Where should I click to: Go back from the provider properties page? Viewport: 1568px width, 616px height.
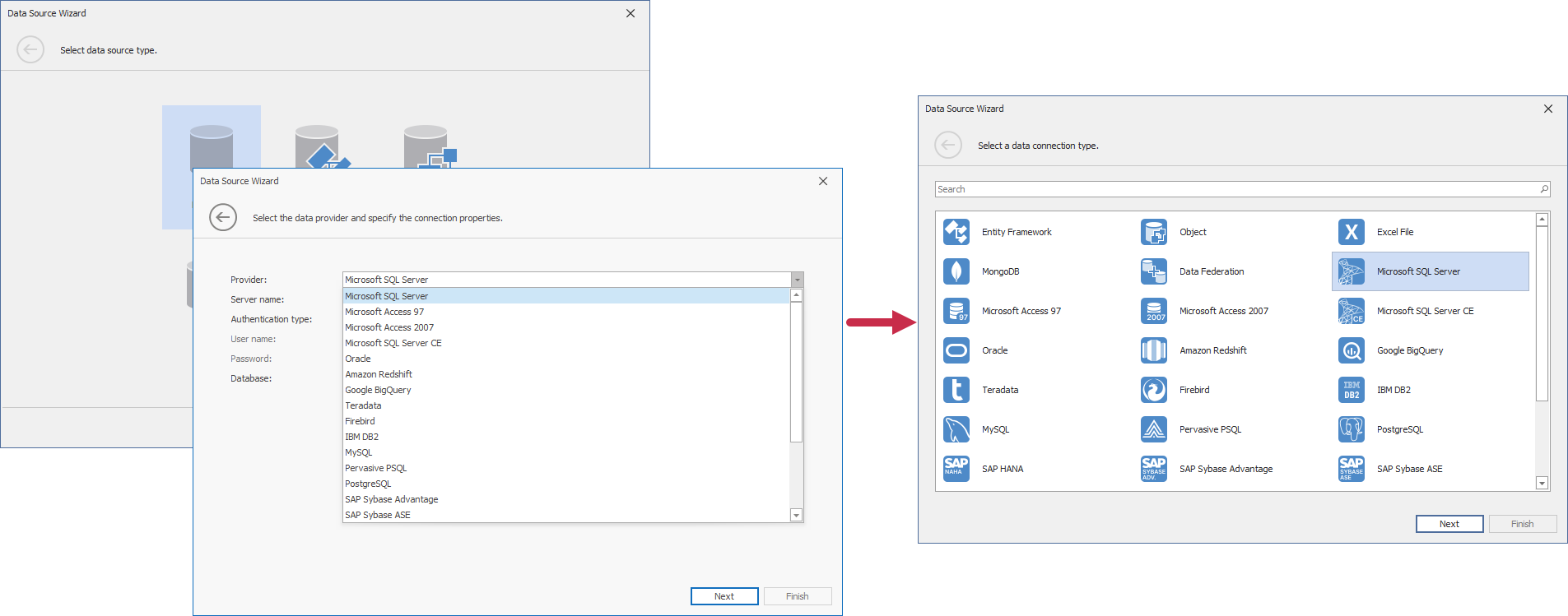click(223, 218)
